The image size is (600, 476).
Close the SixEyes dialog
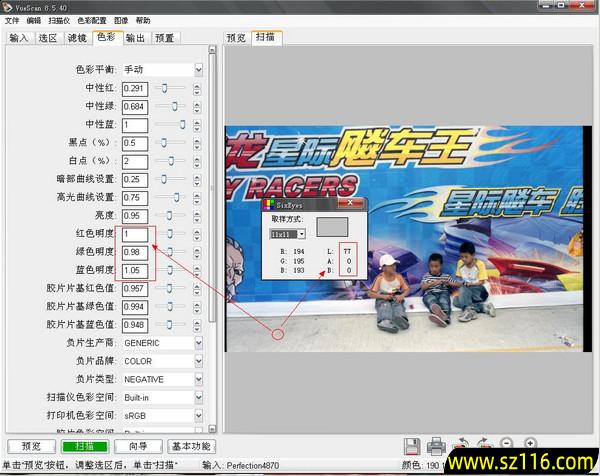(x=350, y=203)
